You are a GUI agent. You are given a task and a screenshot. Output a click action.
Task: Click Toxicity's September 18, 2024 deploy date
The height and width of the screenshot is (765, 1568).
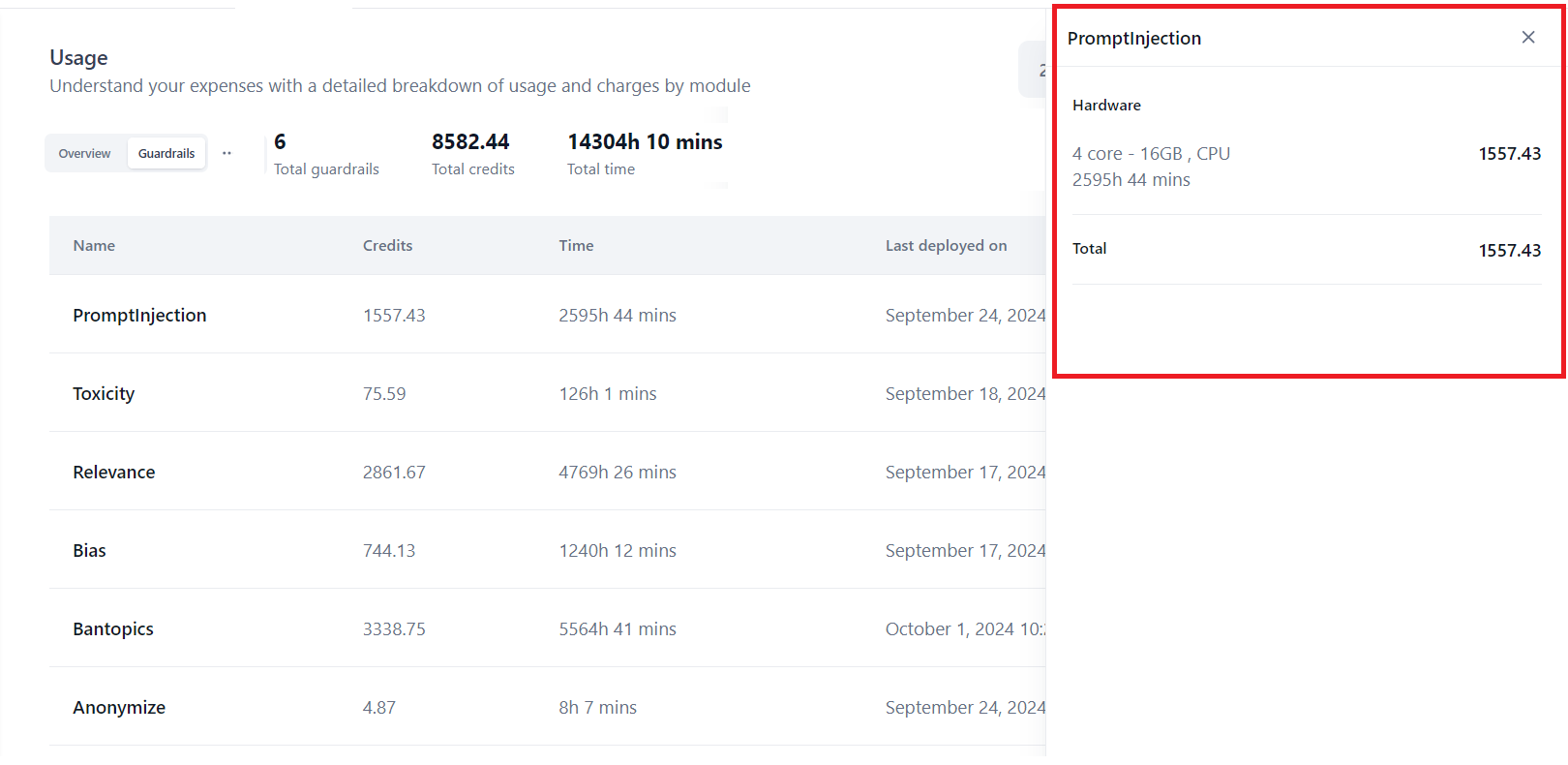pos(964,394)
